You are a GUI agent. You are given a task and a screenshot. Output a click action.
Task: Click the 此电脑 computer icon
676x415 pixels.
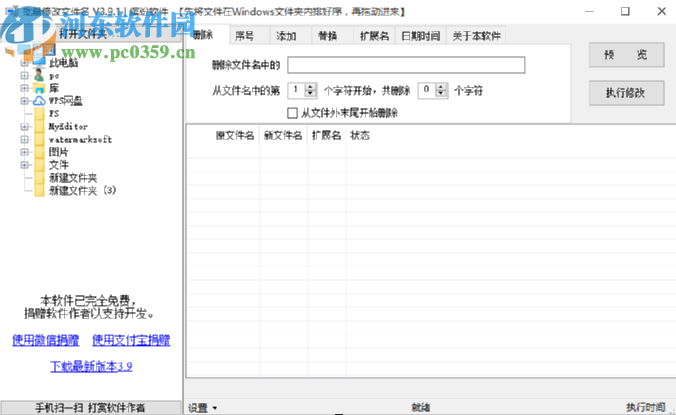click(x=39, y=63)
